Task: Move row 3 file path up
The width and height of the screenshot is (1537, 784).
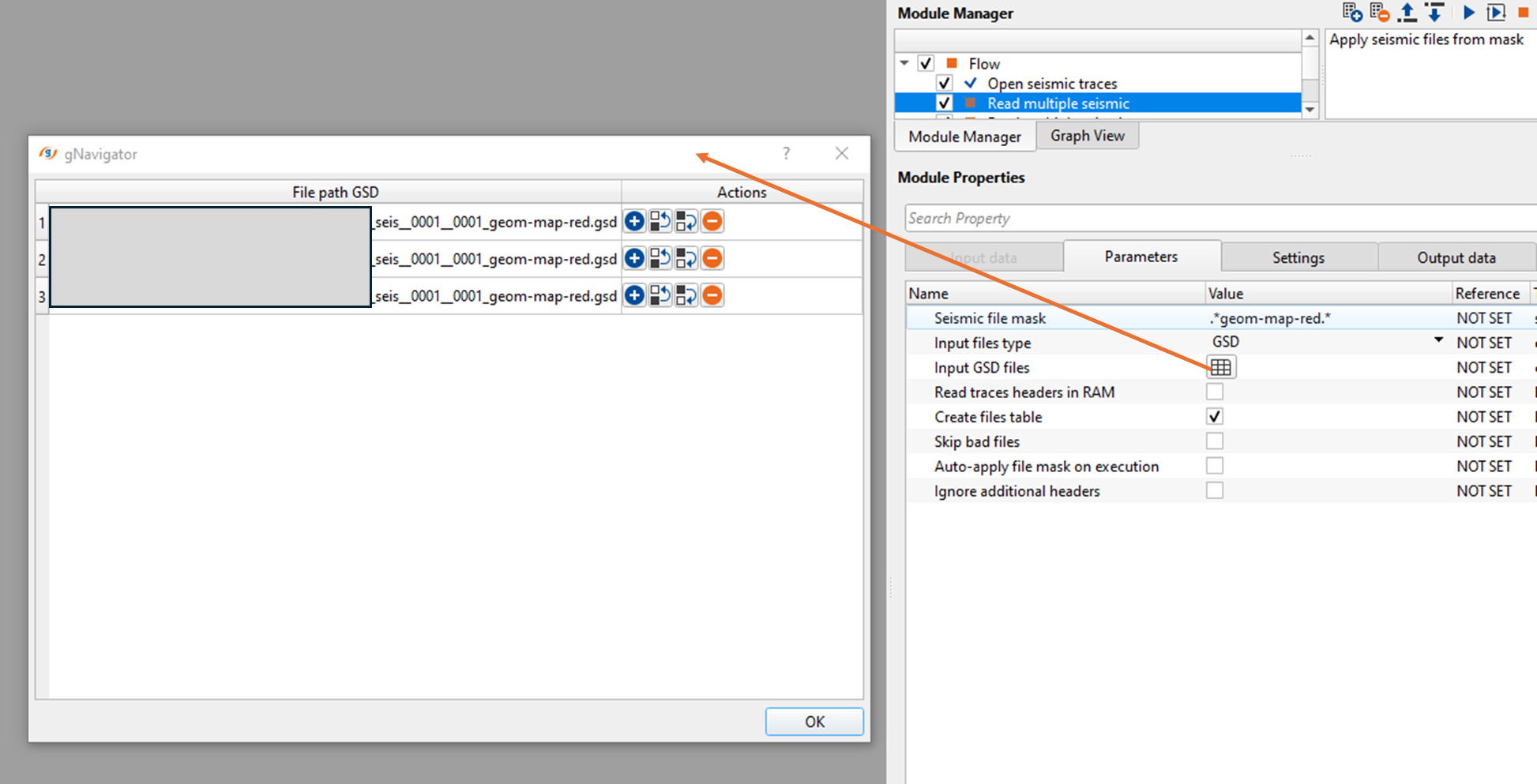Action: click(660, 295)
